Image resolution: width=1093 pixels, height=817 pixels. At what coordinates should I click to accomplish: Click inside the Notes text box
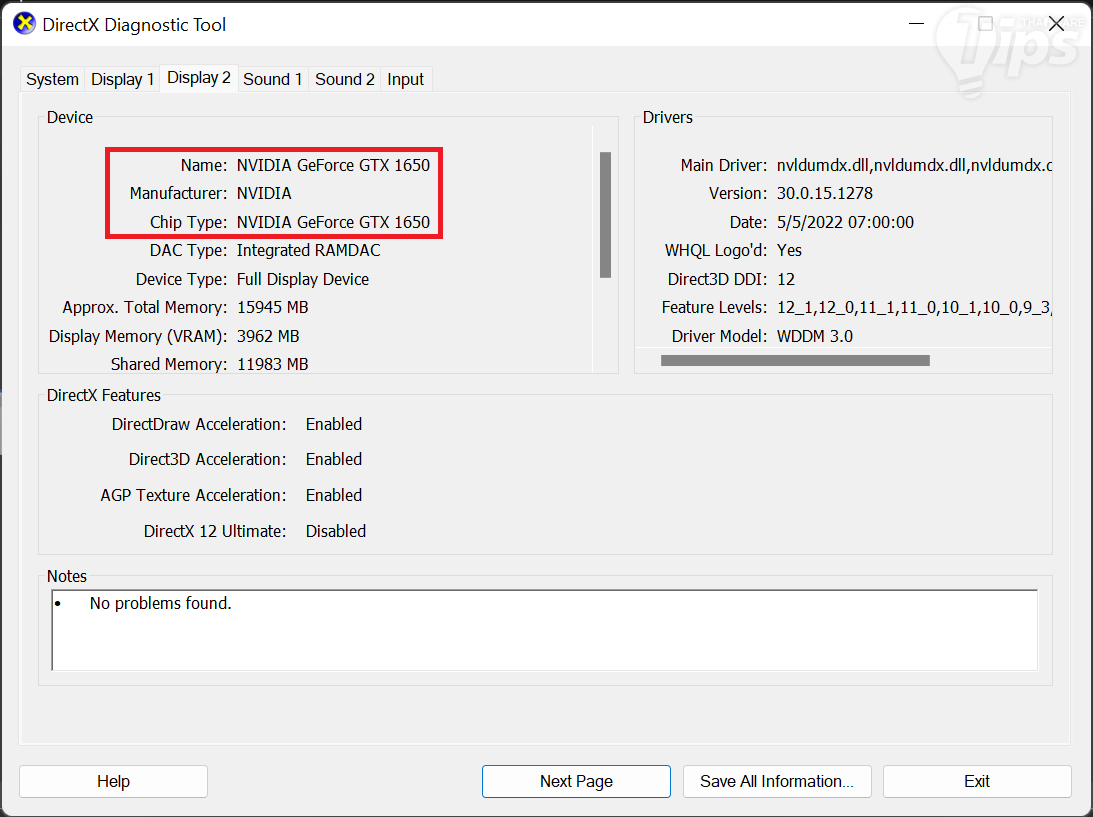[544, 630]
